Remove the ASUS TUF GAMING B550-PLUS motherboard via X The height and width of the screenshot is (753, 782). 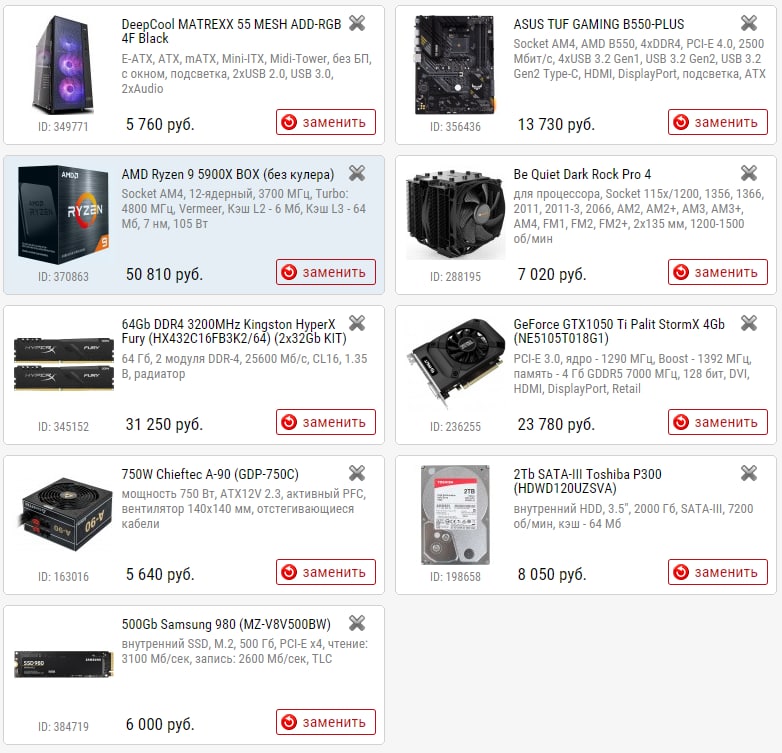coord(749,23)
